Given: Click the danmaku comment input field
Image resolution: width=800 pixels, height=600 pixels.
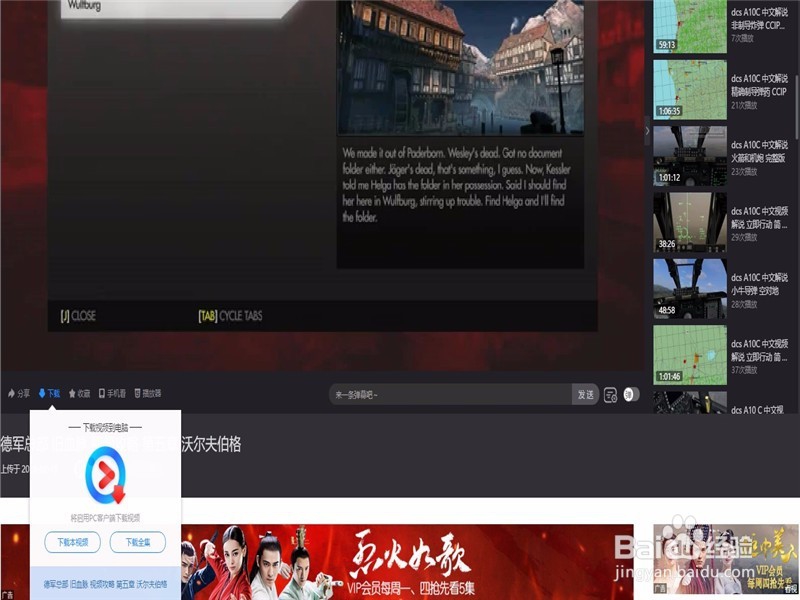Looking at the screenshot, I should (x=451, y=394).
